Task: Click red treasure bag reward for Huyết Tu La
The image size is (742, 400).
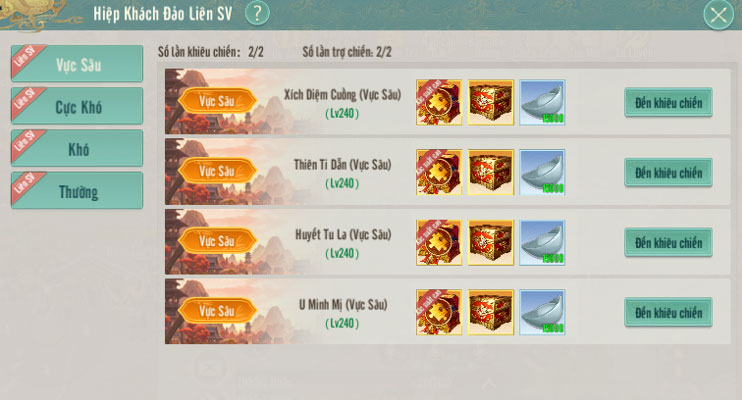Action: coord(439,242)
